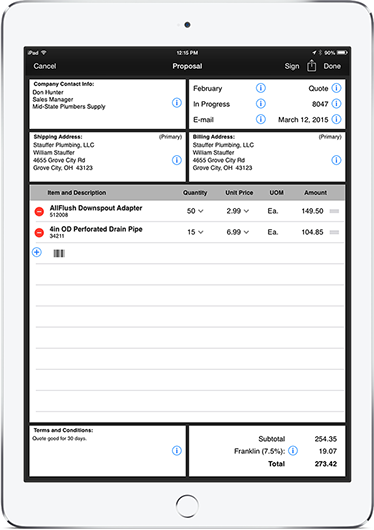This screenshot has height=530, width=374.
Task: Remove 4in OD Perforated Drain Pipe line
Action: [39, 233]
